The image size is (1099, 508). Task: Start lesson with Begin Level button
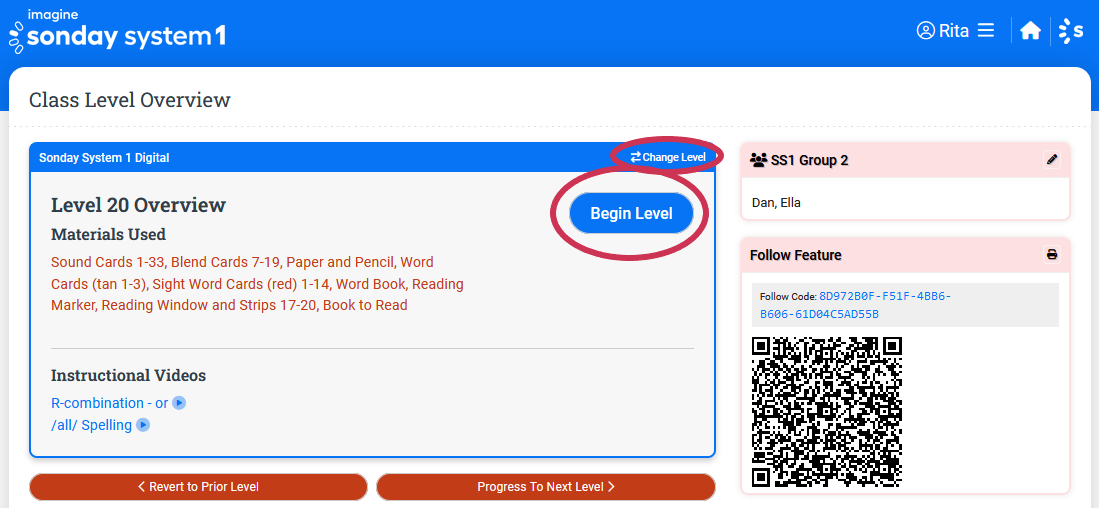632,213
